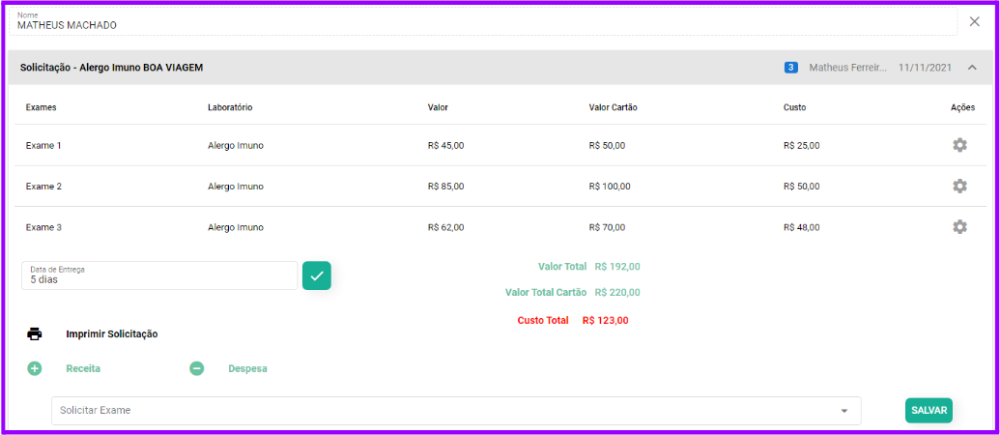Open the Solicitar Exame dropdown arrow
Image resolution: width=1000 pixels, height=435 pixels.
[x=844, y=411]
